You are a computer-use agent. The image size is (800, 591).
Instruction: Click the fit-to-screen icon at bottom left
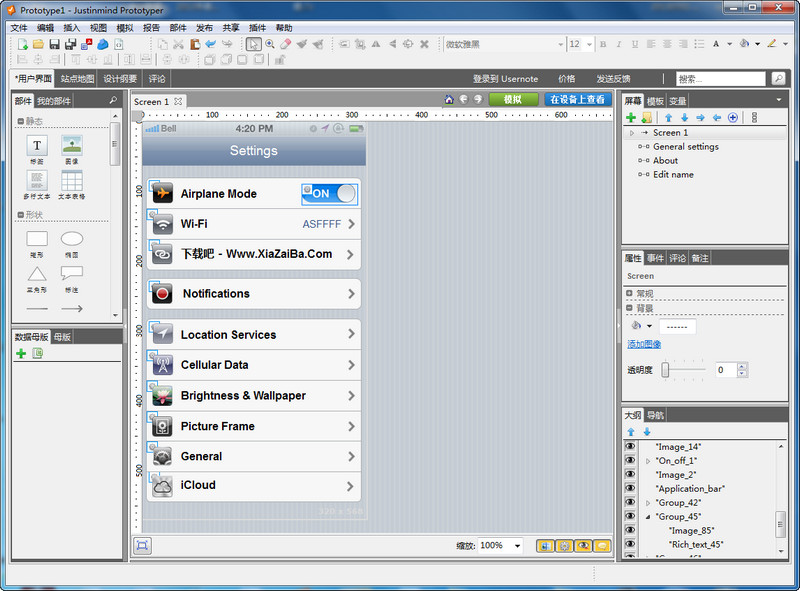click(142, 546)
